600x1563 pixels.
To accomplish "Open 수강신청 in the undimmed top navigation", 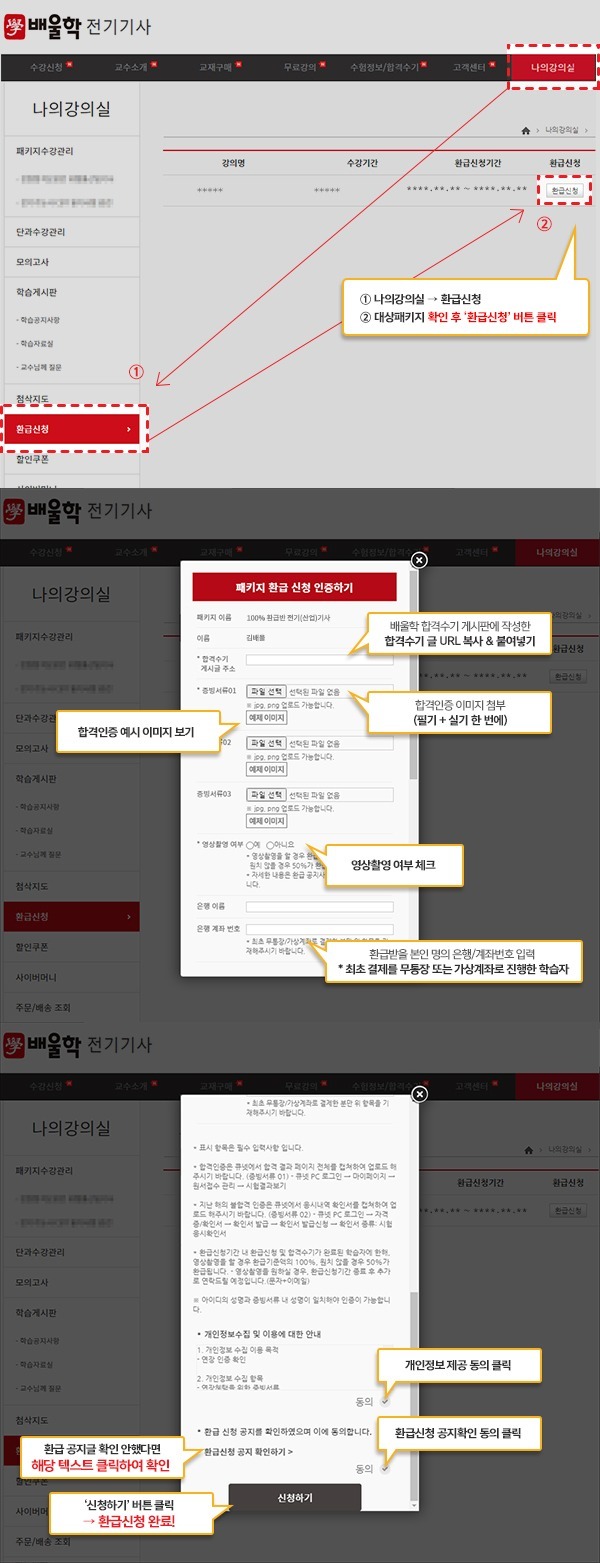I will tap(47, 67).
